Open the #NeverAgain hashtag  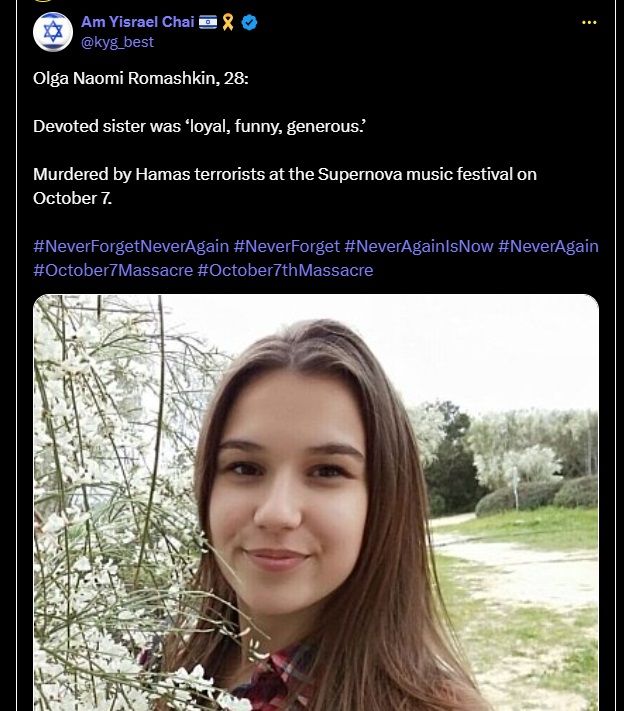(x=548, y=246)
